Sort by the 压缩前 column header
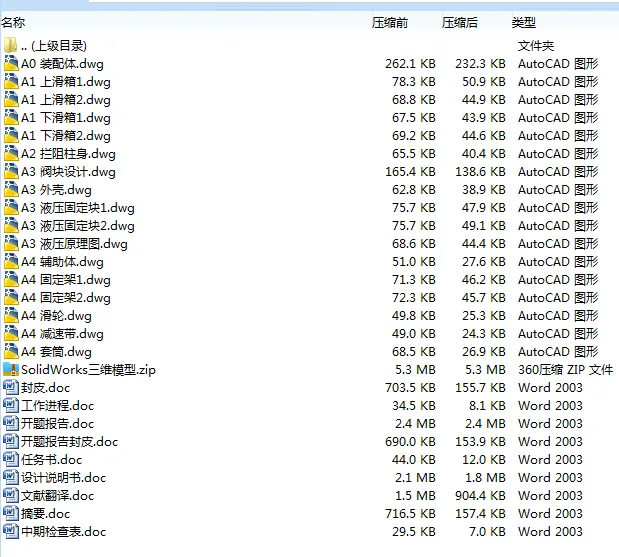 (x=390, y=23)
